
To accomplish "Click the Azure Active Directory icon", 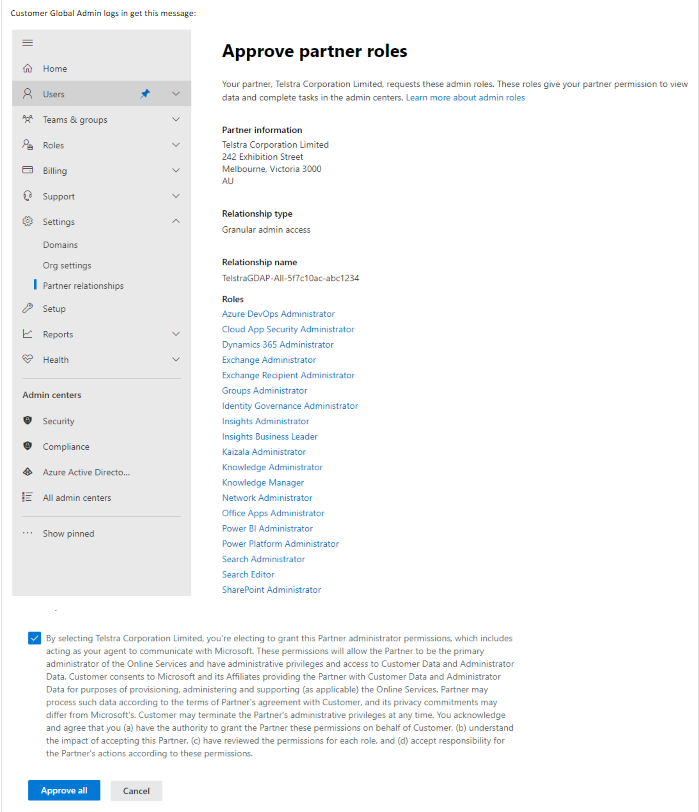I will (x=28, y=472).
